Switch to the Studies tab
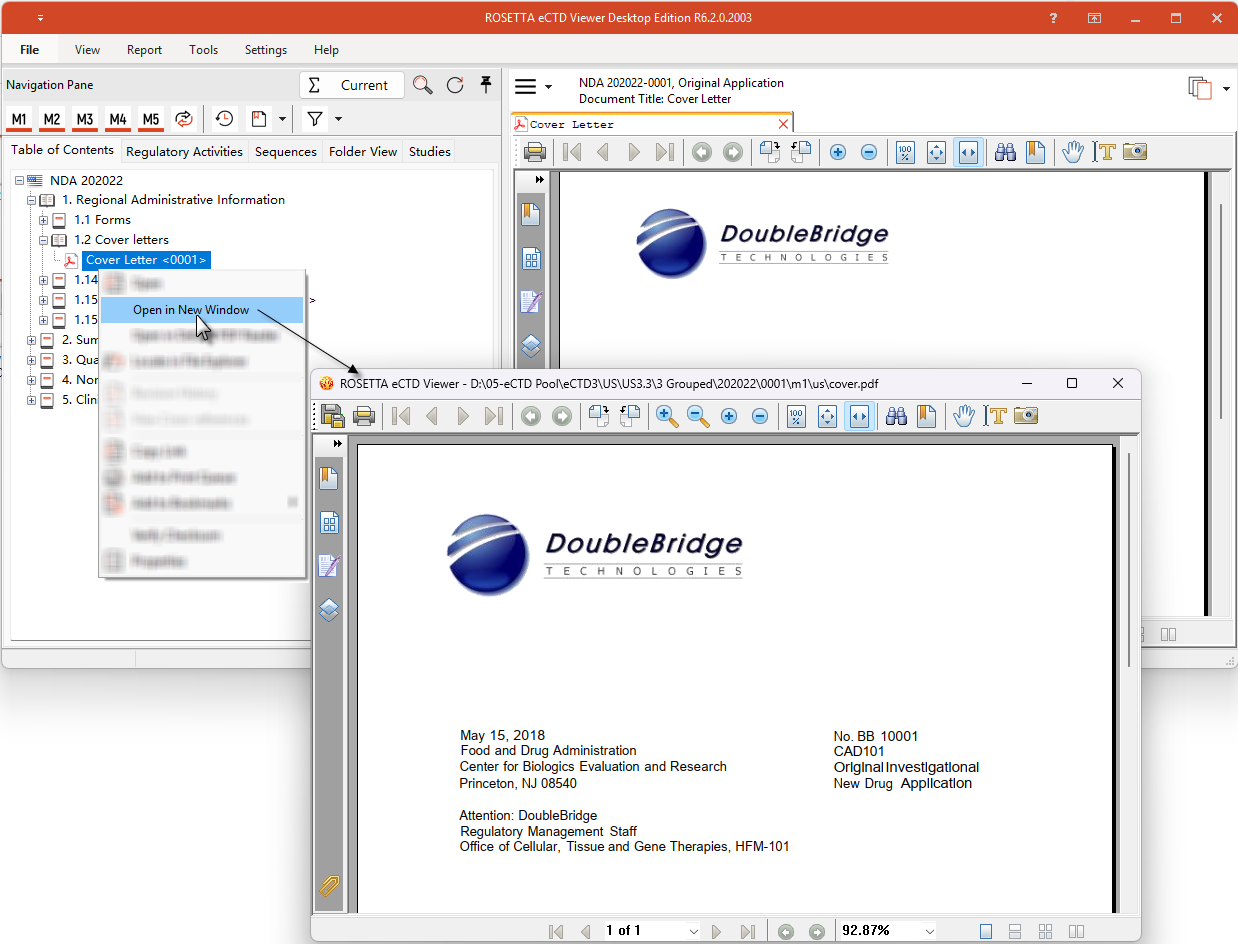The height and width of the screenshot is (944, 1238). click(430, 152)
